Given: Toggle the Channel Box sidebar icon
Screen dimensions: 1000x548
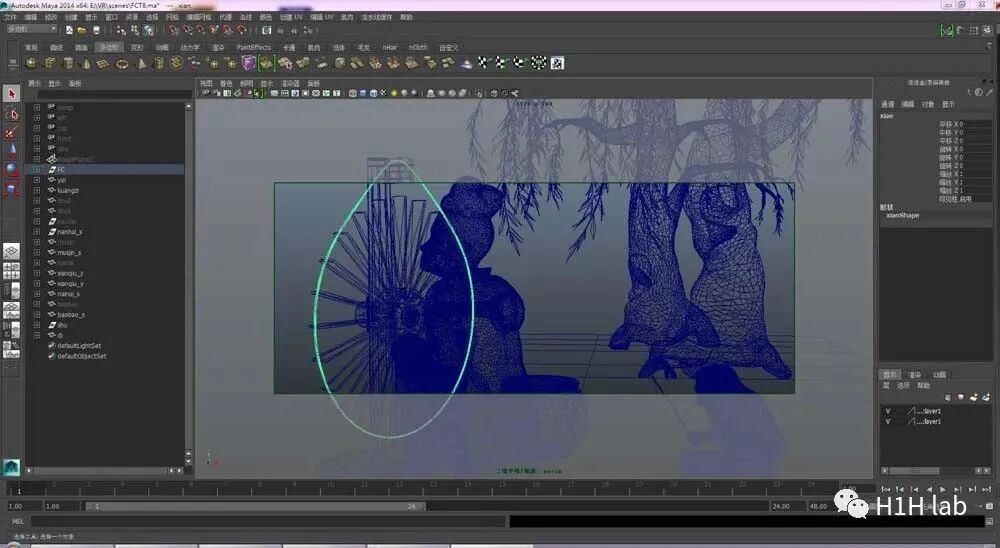Looking at the screenshot, I should (x=989, y=30).
